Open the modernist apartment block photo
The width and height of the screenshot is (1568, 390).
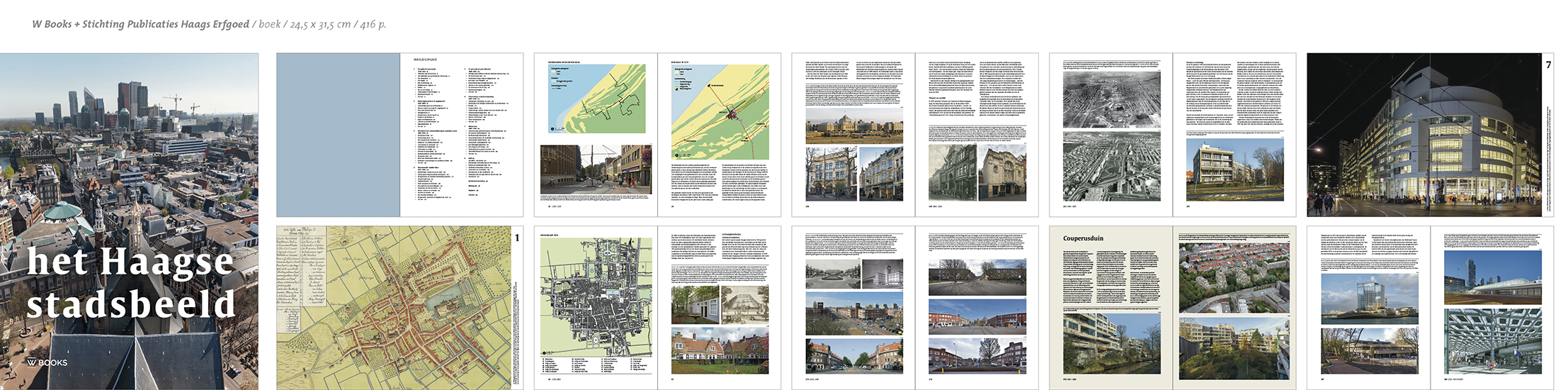[1234, 169]
